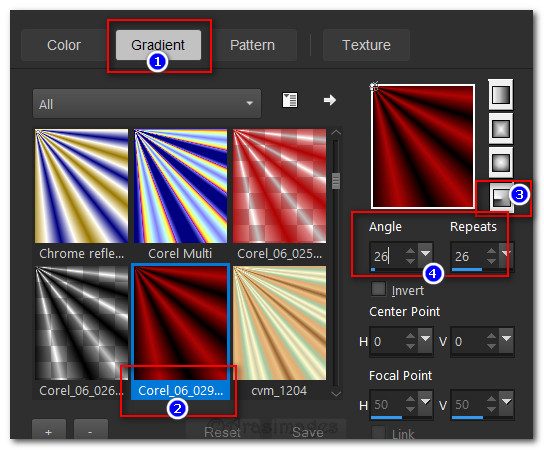The height and width of the screenshot is (450, 544).
Task: Increase Center Point H with up arrow
Action: (410, 336)
